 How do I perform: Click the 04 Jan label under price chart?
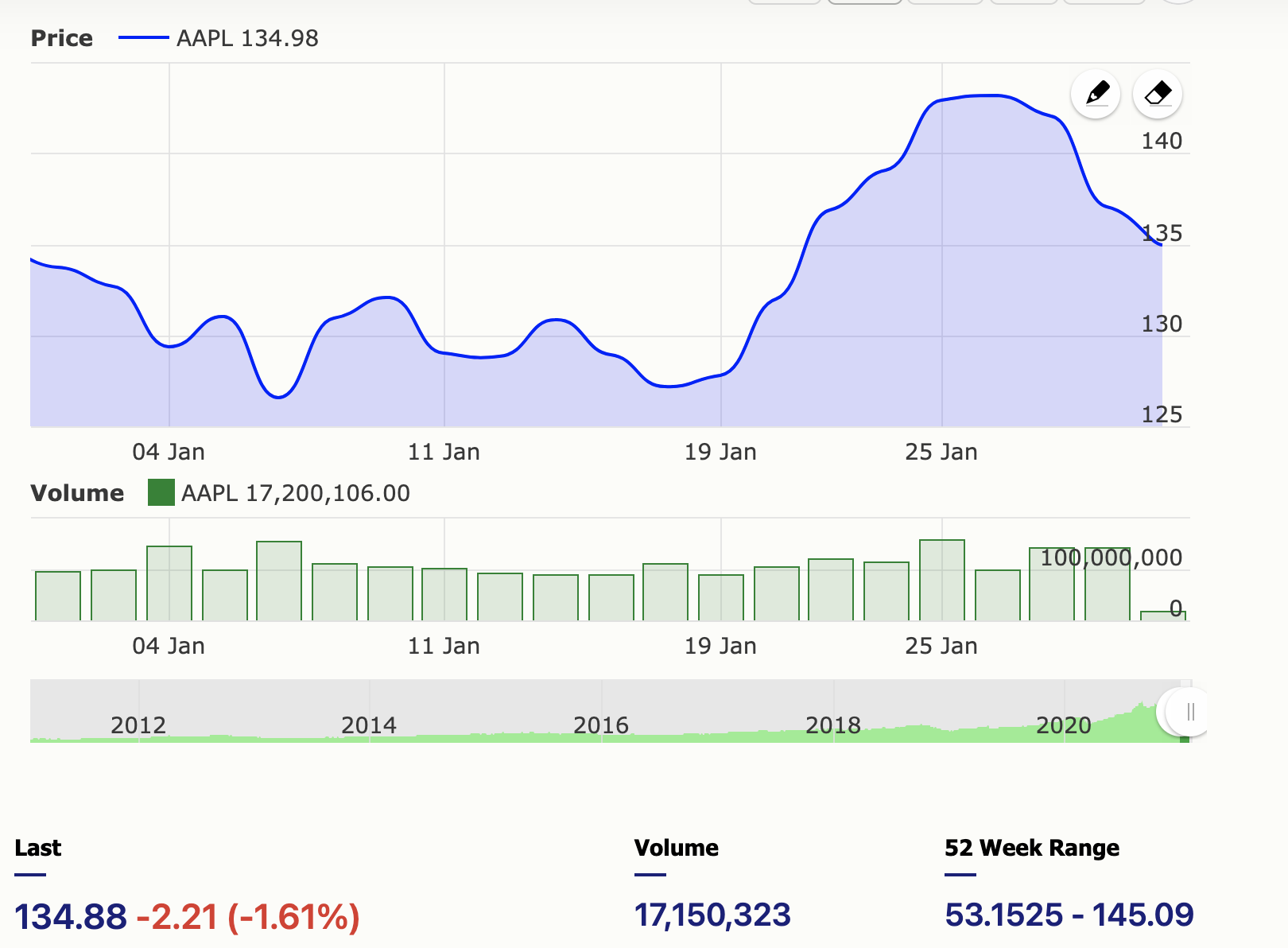[x=169, y=452]
